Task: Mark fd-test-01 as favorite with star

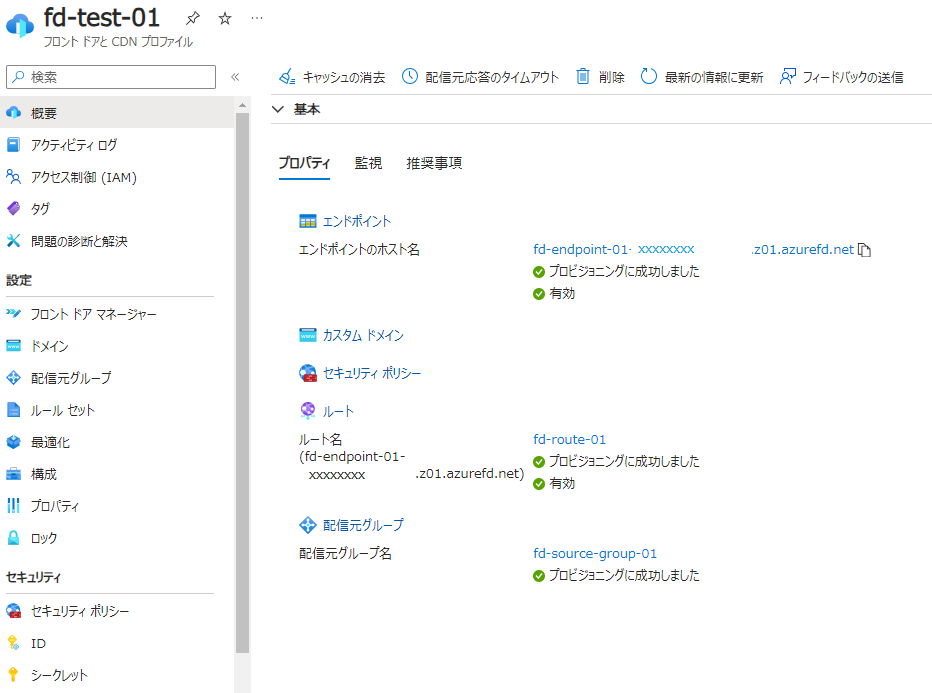Action: [225, 18]
